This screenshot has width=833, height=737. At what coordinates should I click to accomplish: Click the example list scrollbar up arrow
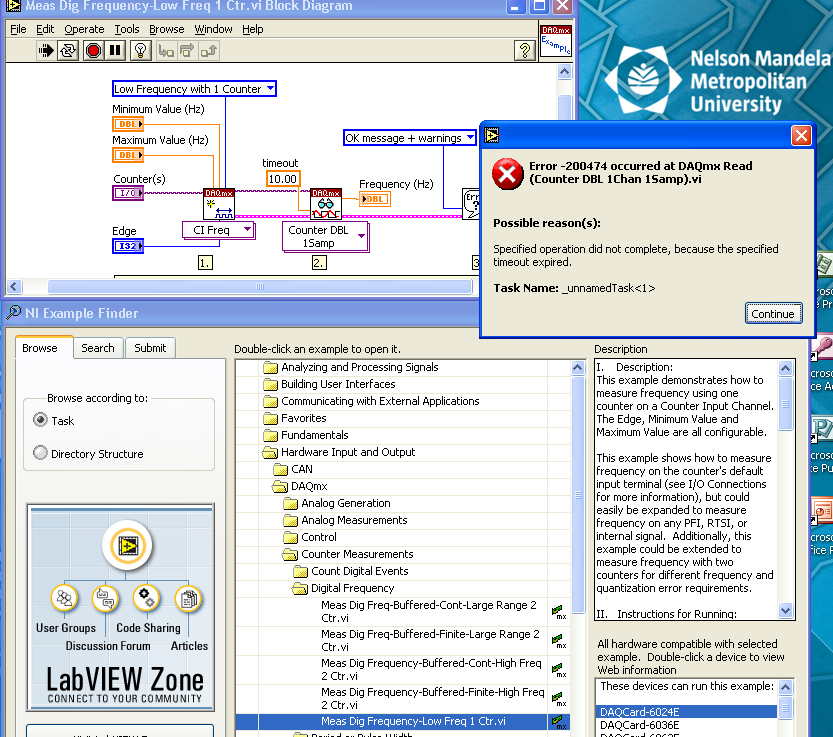[x=577, y=368]
